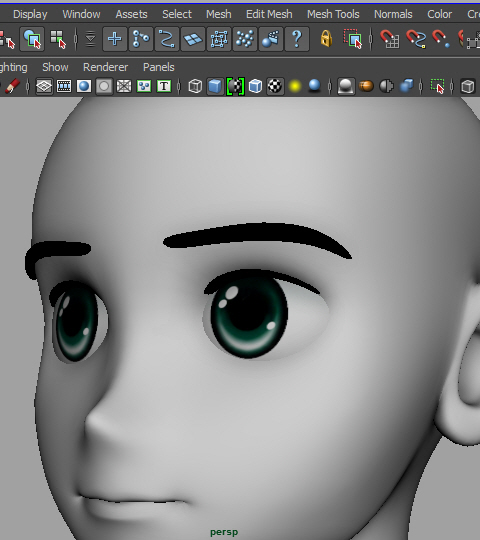
Task: Enable snap to grids magnet
Action: coord(389,39)
